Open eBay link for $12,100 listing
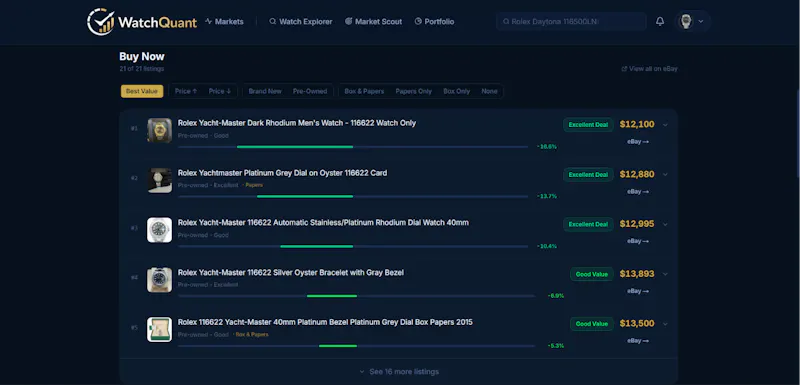This screenshot has height=385, width=800. [x=638, y=142]
